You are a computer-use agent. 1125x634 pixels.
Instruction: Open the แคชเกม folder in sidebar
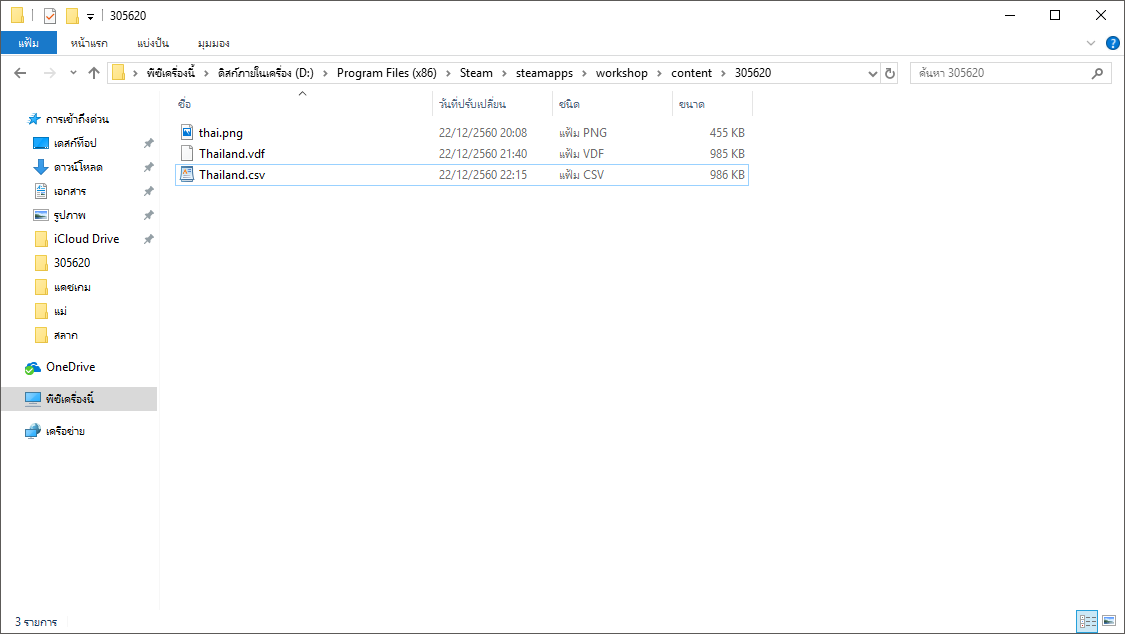click(x=72, y=287)
